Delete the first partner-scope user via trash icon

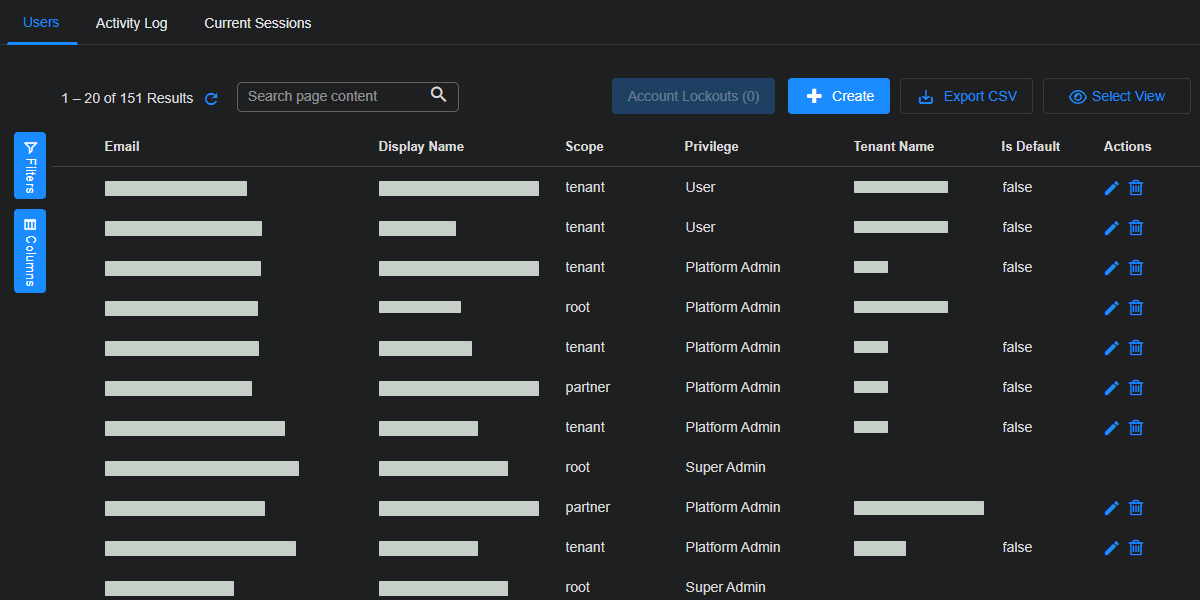coord(1136,388)
